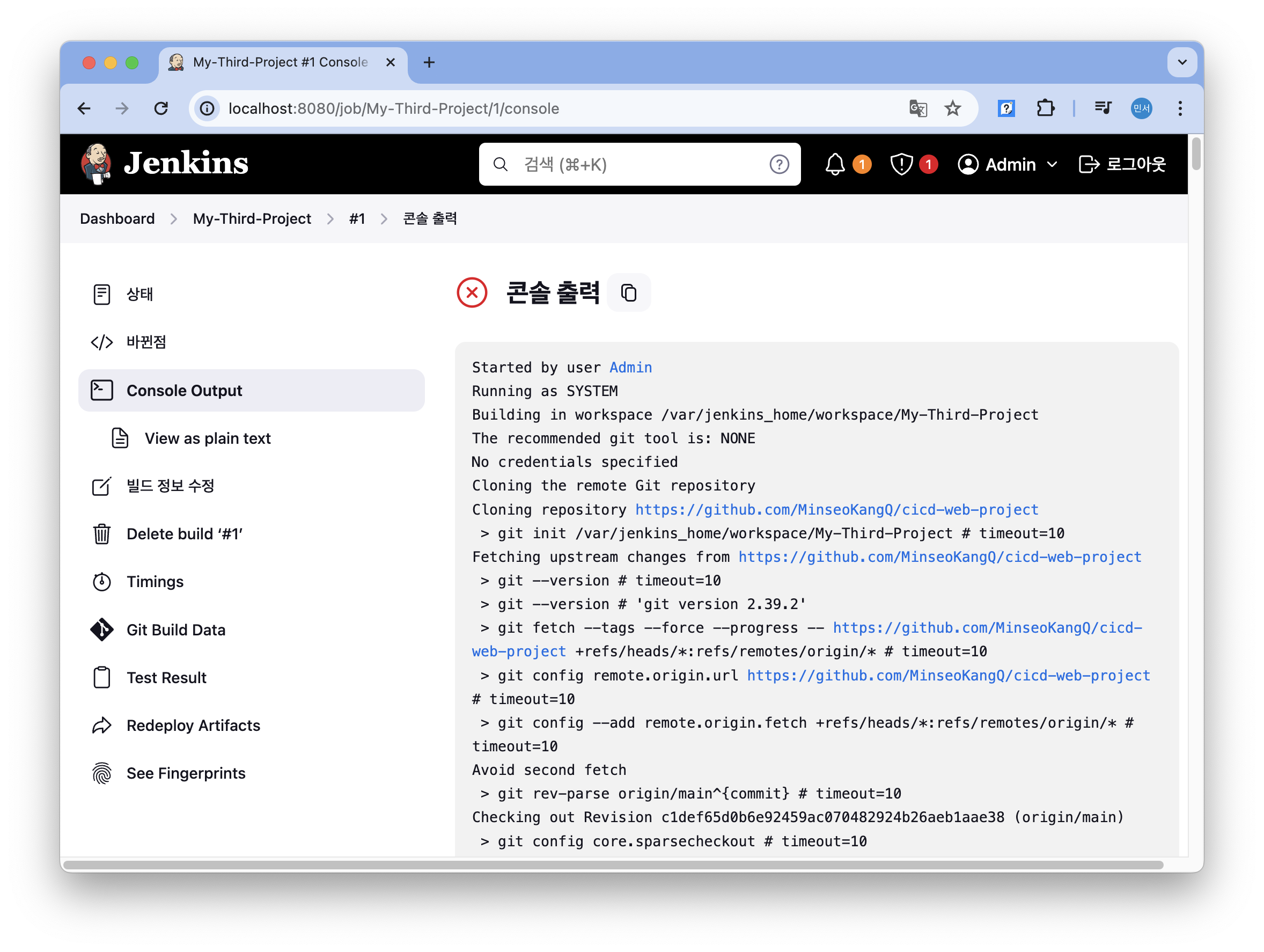
Task: Expand Chrome tab search dropdown arrow
Action: click(x=1182, y=62)
